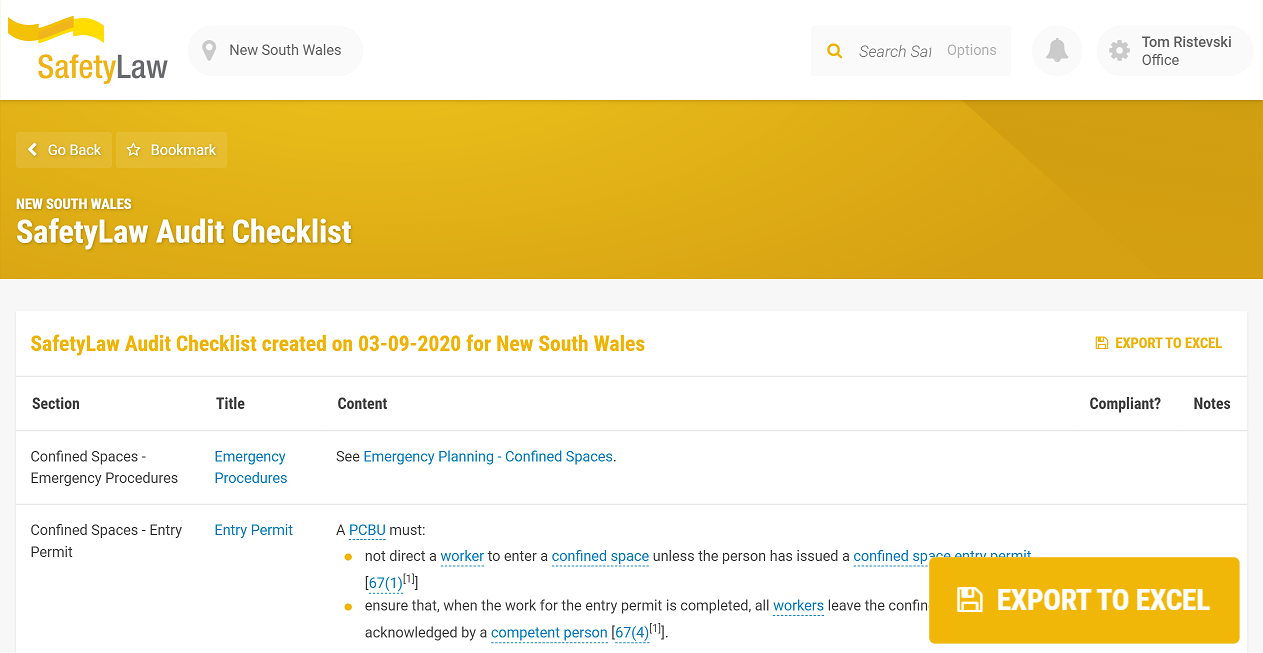Focus the Search SafetyLaw input field
1263x653 pixels.
pos(895,51)
